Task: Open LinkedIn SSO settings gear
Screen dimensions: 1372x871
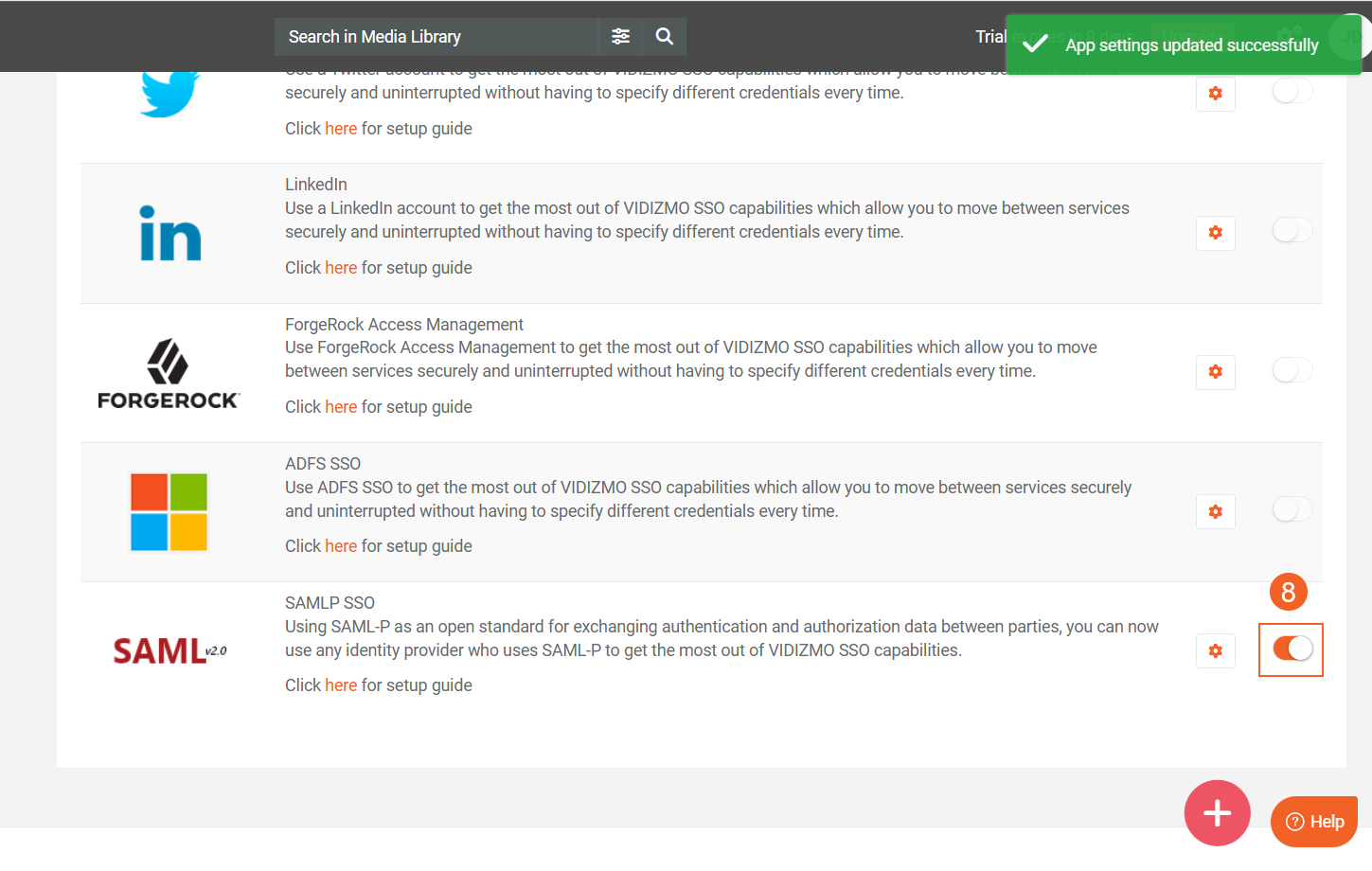Action: pos(1215,233)
